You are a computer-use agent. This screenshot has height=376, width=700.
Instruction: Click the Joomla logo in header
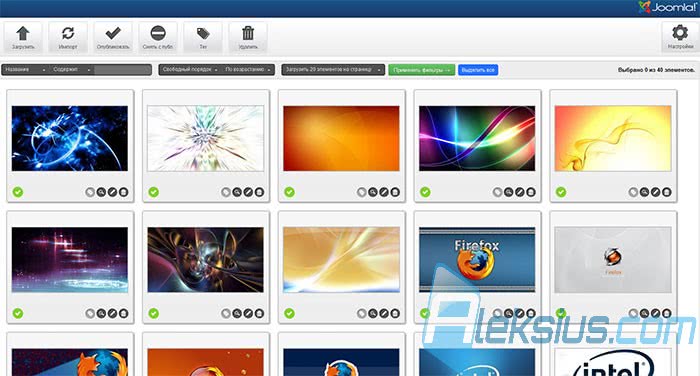point(667,7)
